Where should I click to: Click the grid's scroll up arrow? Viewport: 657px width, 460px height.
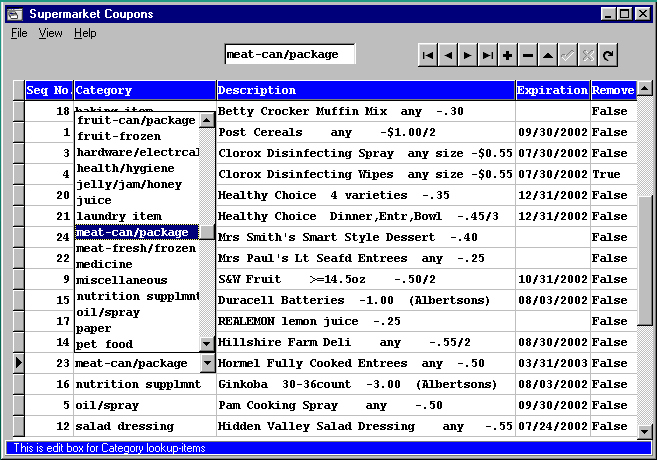pyautogui.click(x=644, y=88)
